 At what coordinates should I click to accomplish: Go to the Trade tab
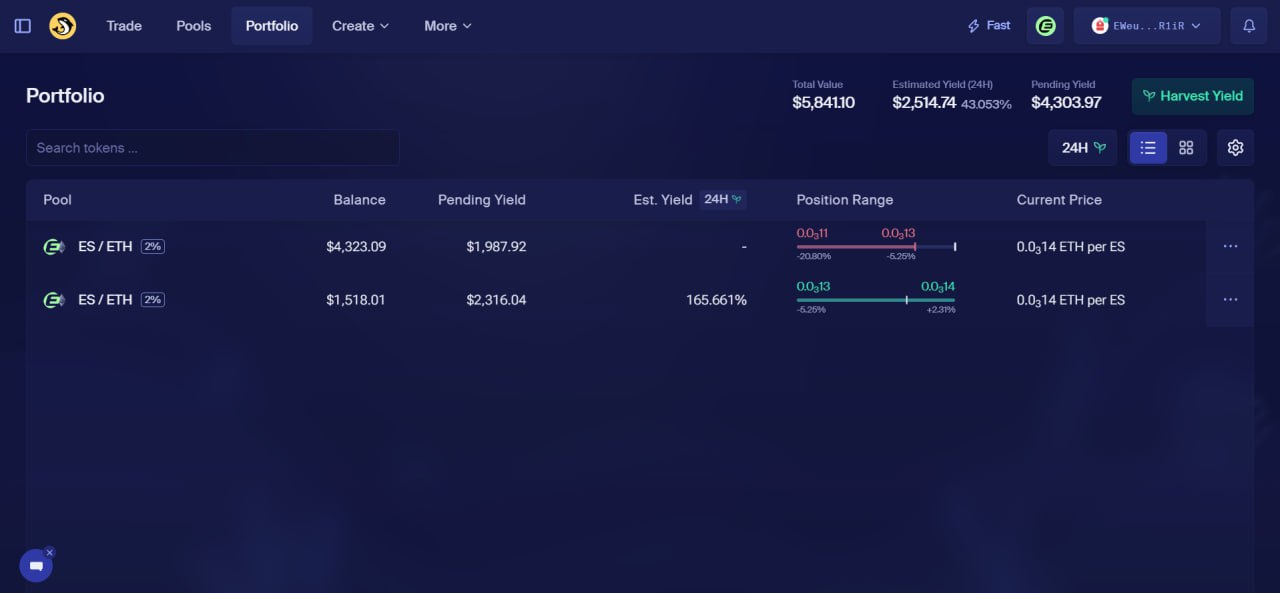[124, 26]
